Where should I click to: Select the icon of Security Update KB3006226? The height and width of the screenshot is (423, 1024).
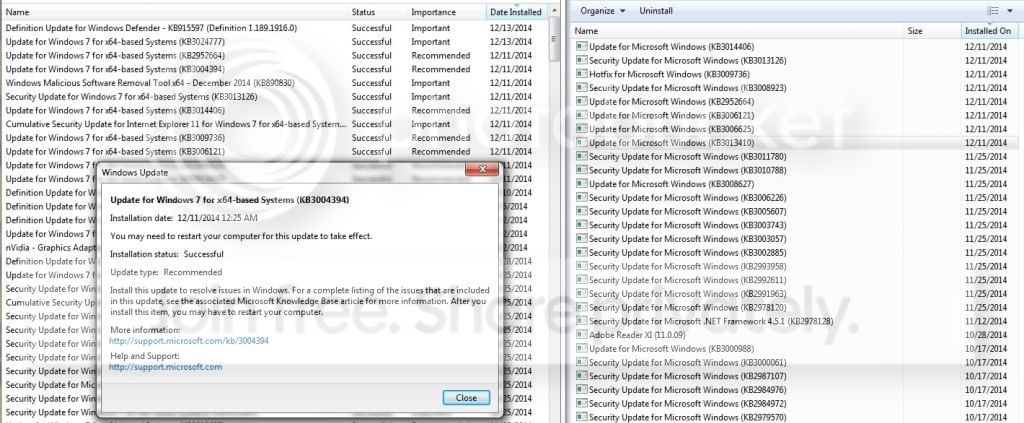(x=582, y=197)
